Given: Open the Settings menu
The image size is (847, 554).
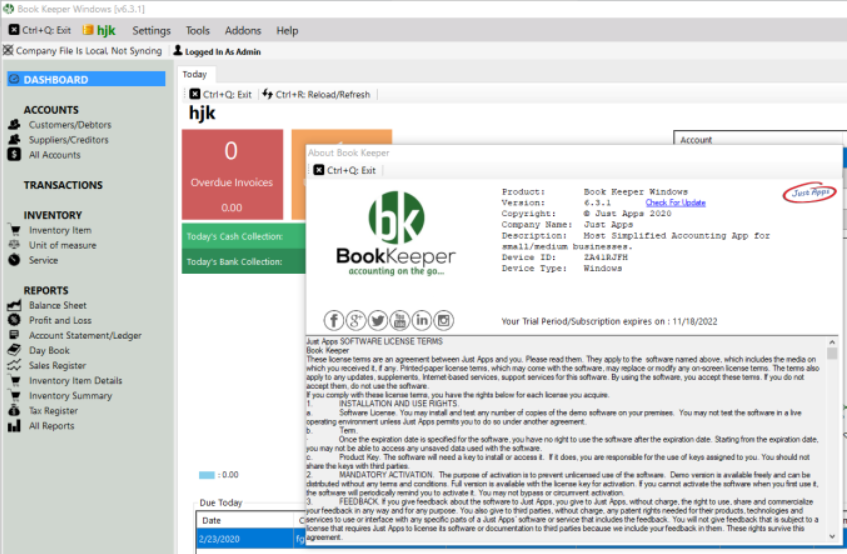Looking at the screenshot, I should click(151, 31).
